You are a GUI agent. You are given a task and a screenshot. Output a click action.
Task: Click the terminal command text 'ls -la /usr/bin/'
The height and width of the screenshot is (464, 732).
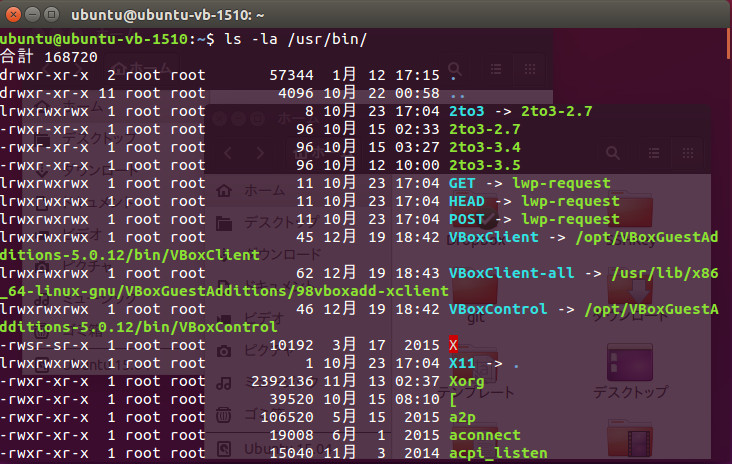295,39
